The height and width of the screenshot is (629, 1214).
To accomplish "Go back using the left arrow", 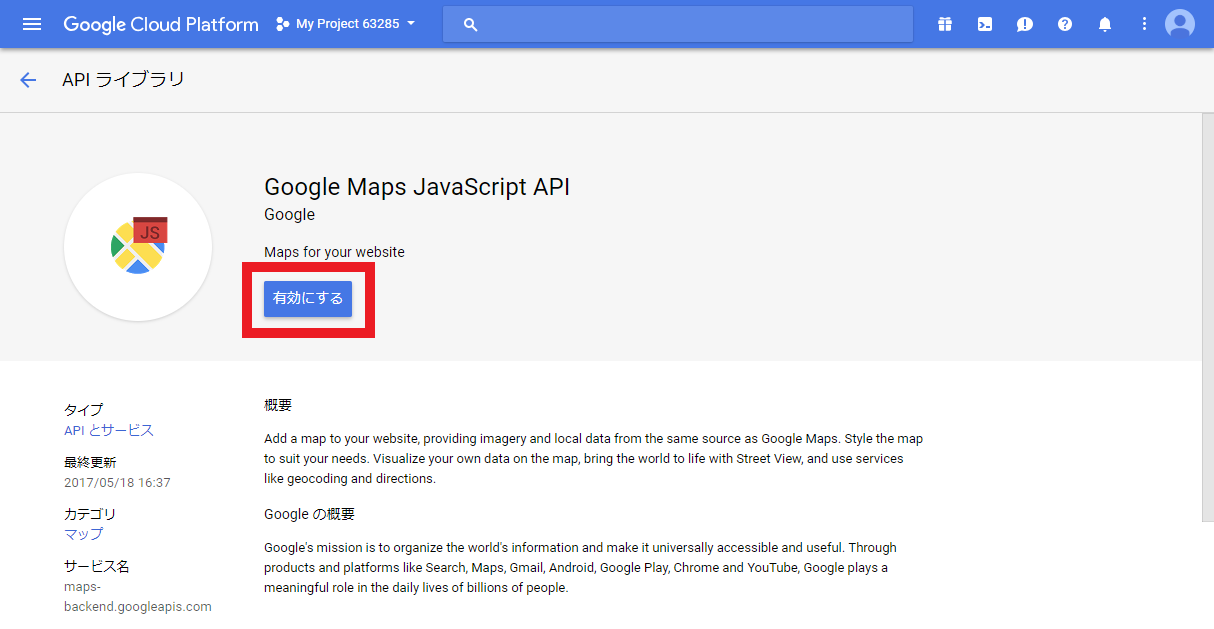I will coord(28,80).
